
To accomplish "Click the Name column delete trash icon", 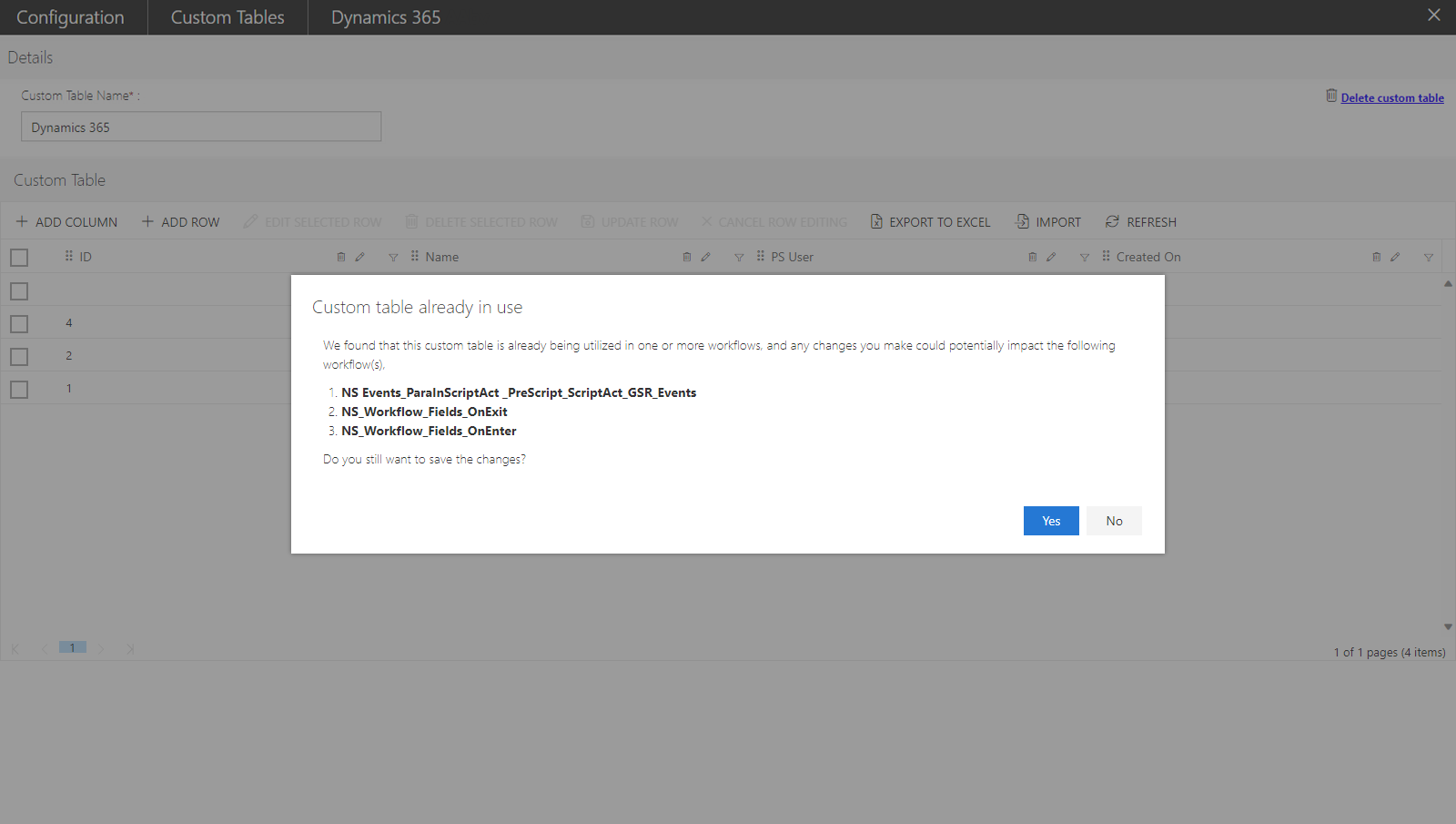I will coord(687,257).
